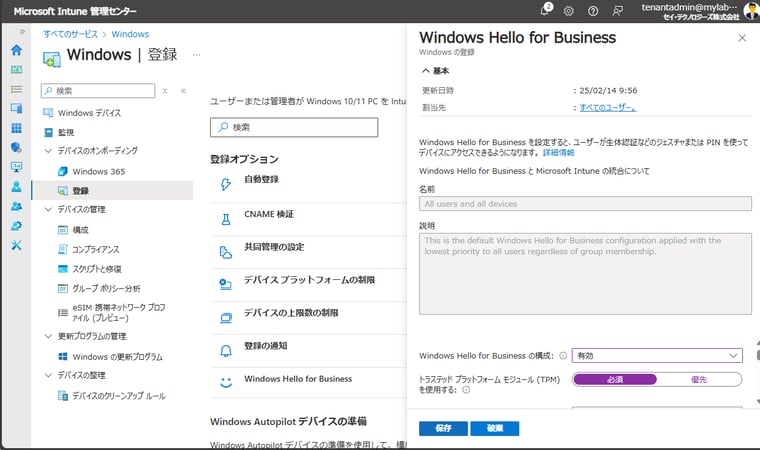The height and width of the screenshot is (450, 760).
Task: Open eSIM 携帯ネットワーク プロファイル item
Action: point(119,313)
